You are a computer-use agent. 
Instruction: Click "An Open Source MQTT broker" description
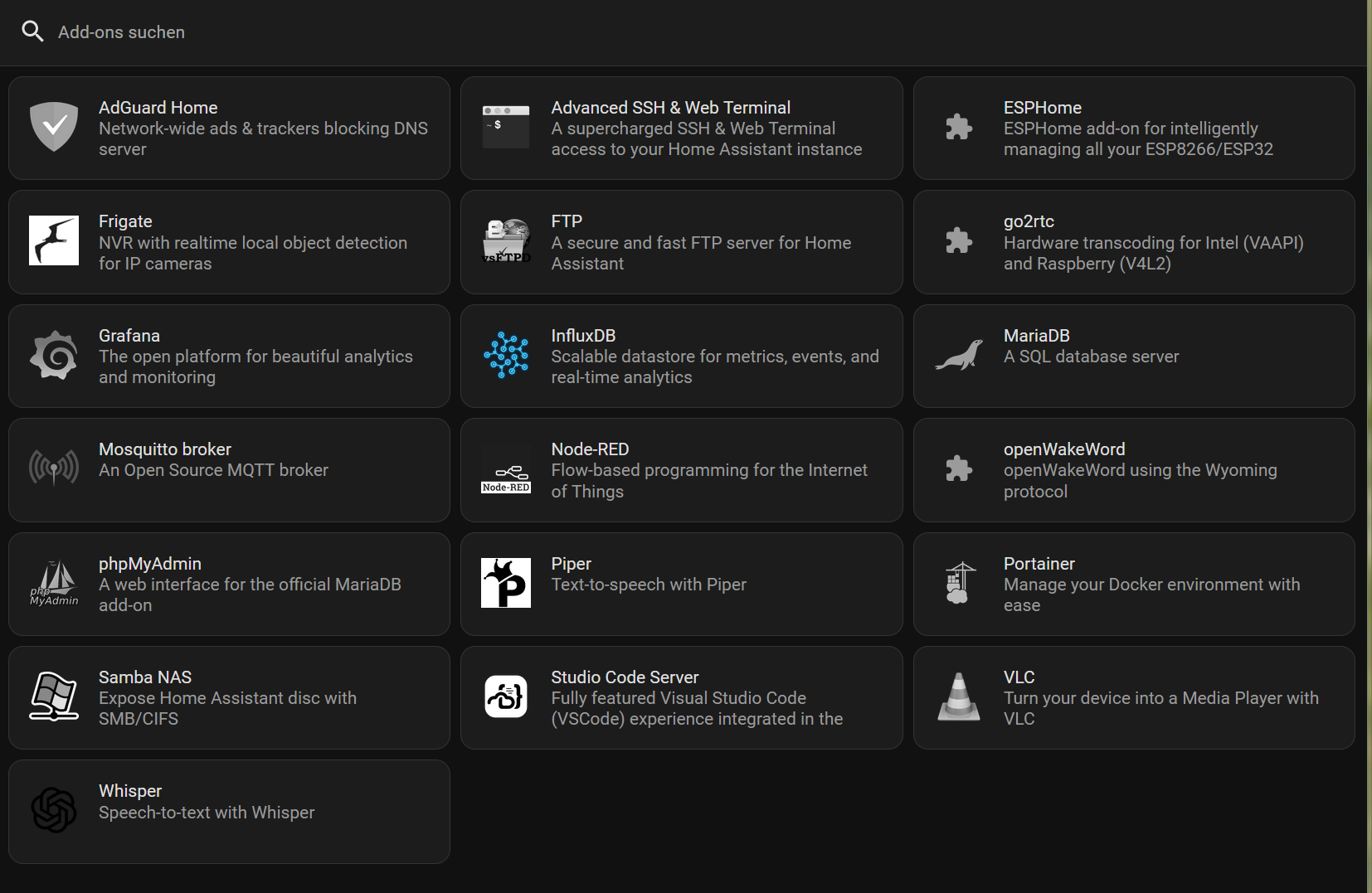pyautogui.click(x=213, y=470)
